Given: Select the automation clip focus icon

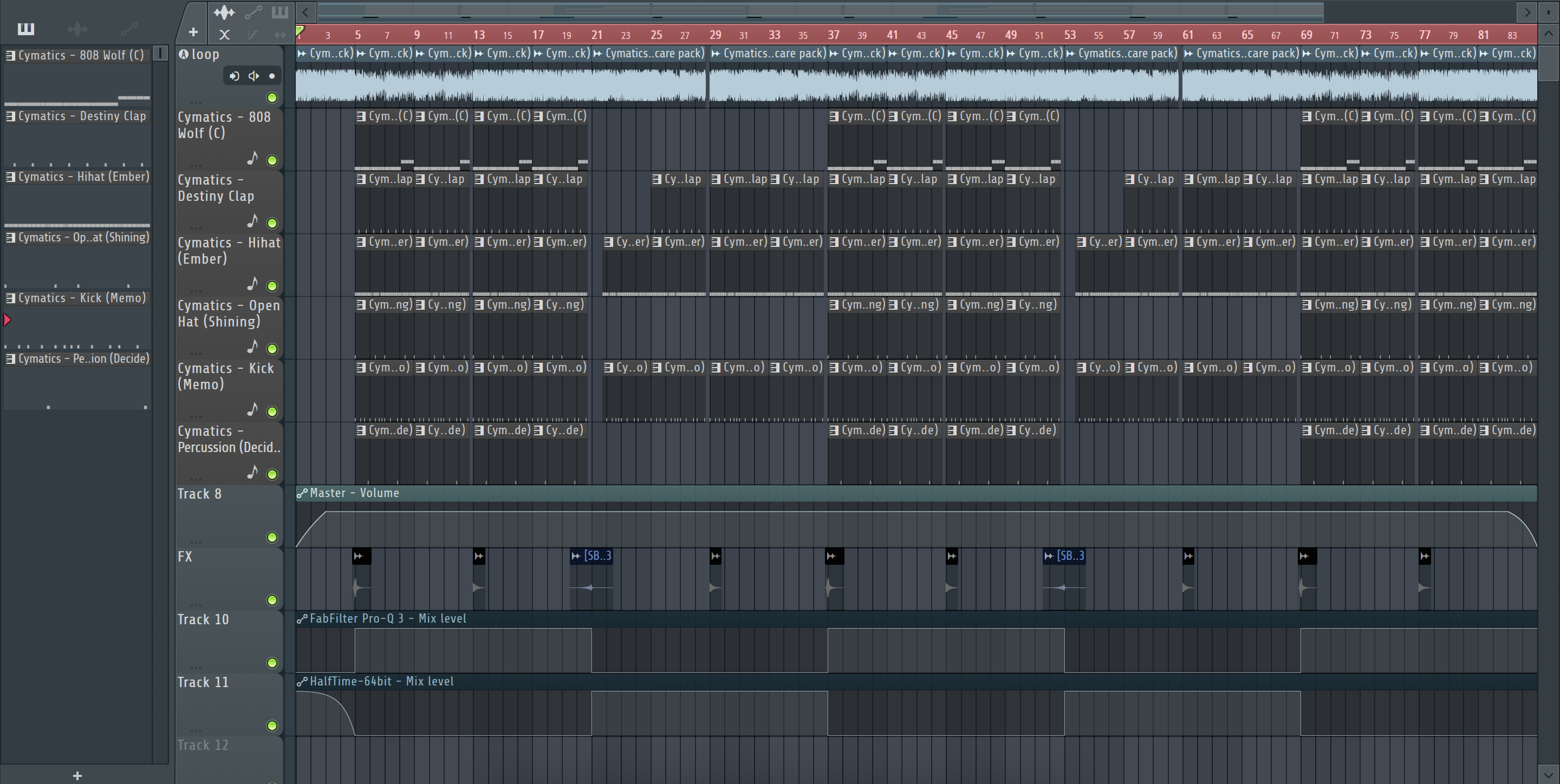Looking at the screenshot, I should [252, 11].
